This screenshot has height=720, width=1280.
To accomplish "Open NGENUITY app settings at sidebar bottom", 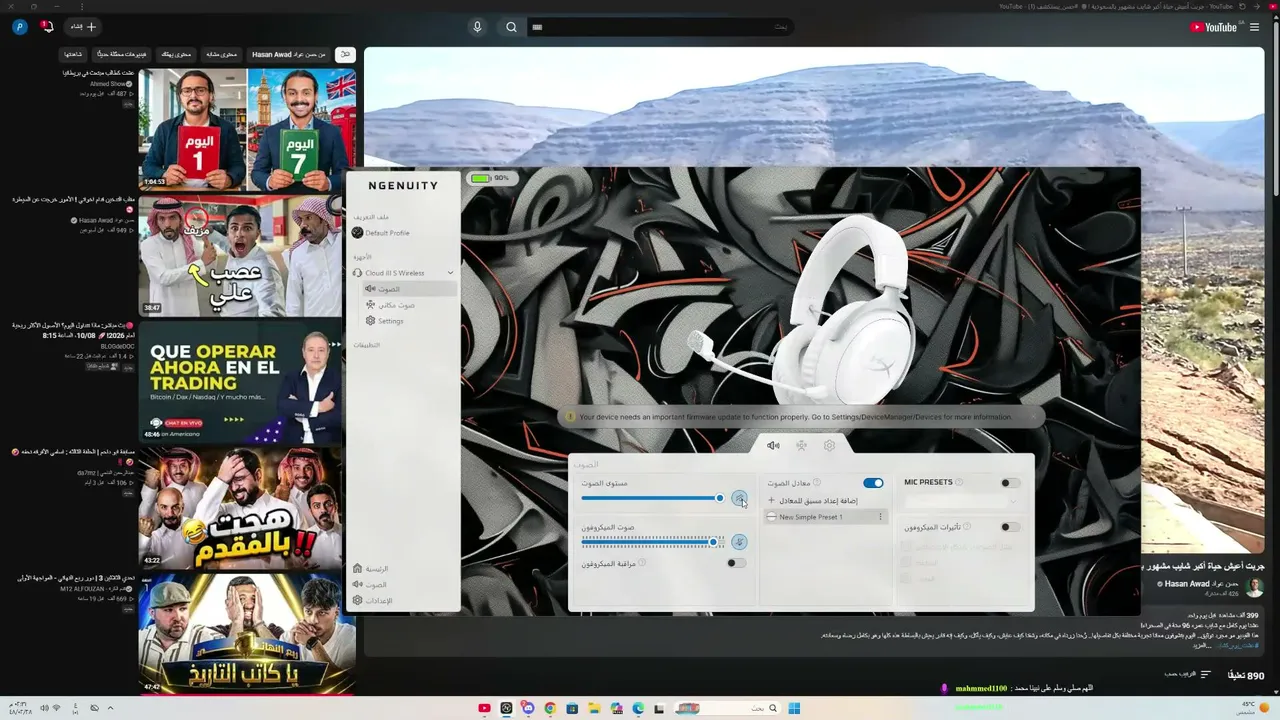I will pos(372,600).
